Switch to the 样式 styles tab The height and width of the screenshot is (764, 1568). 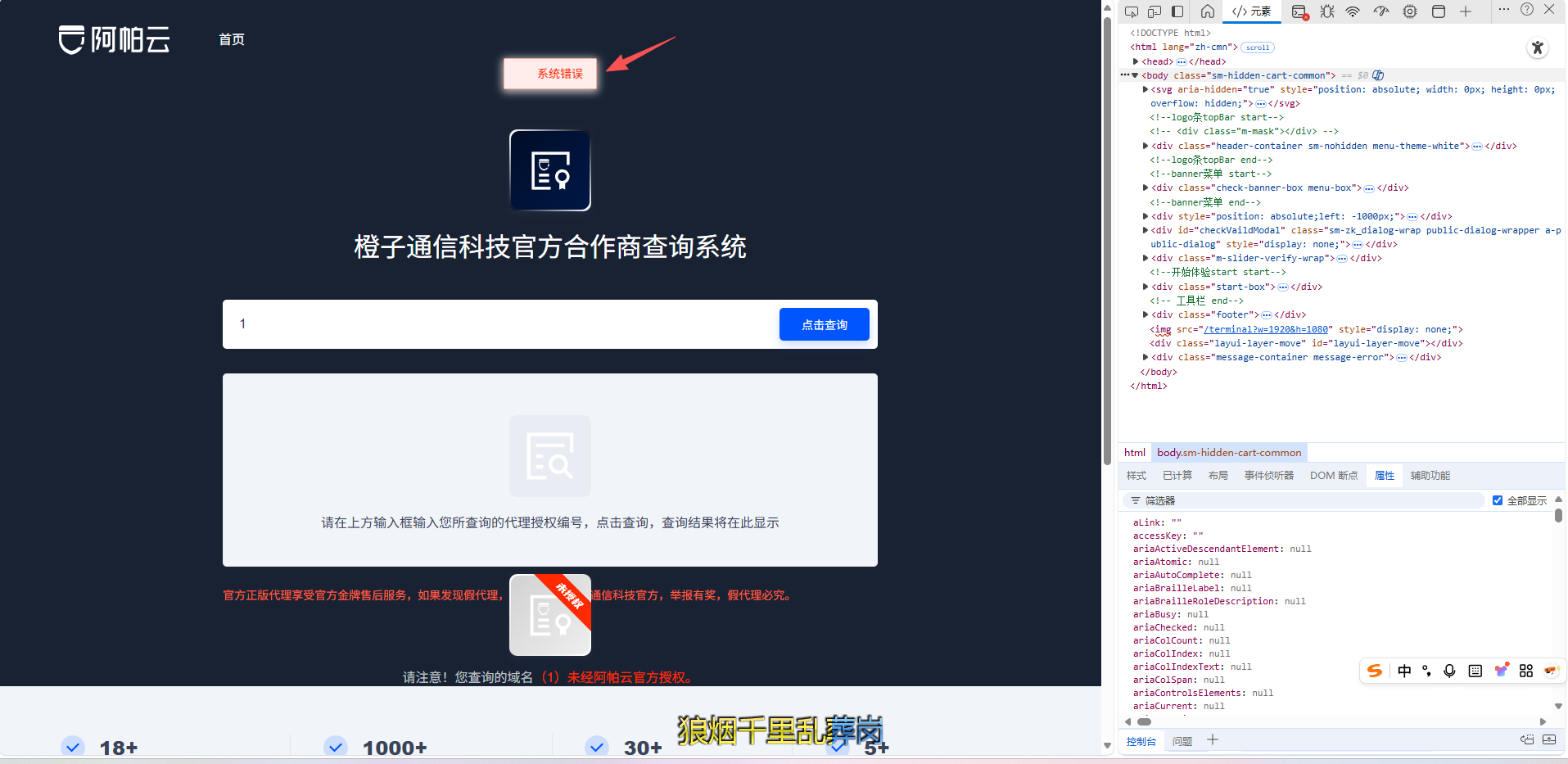point(1136,476)
